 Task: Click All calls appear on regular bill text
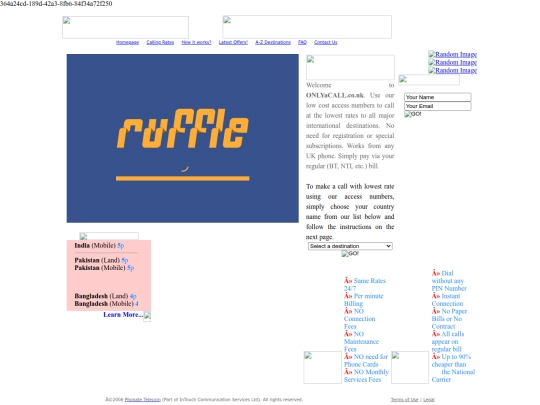(x=448, y=341)
